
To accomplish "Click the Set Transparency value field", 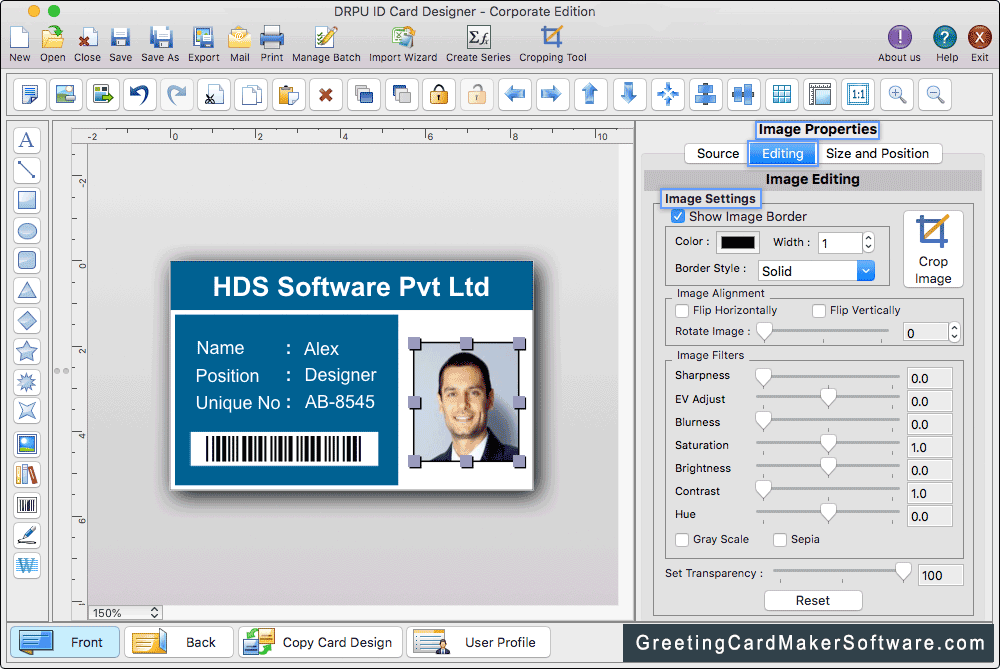I will (941, 575).
